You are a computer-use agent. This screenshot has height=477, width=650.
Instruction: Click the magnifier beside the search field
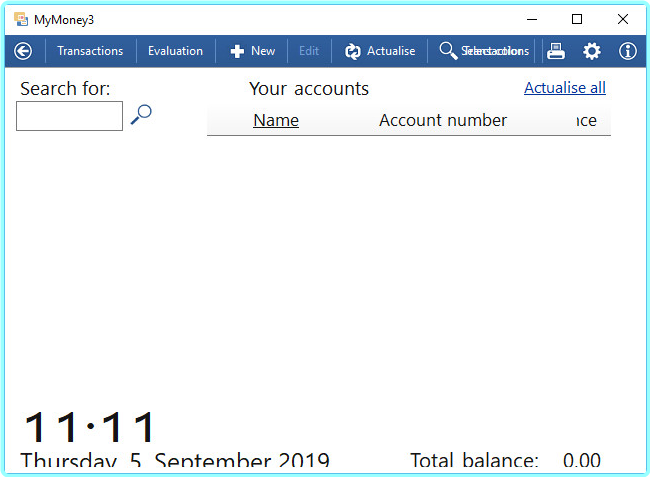[141, 115]
